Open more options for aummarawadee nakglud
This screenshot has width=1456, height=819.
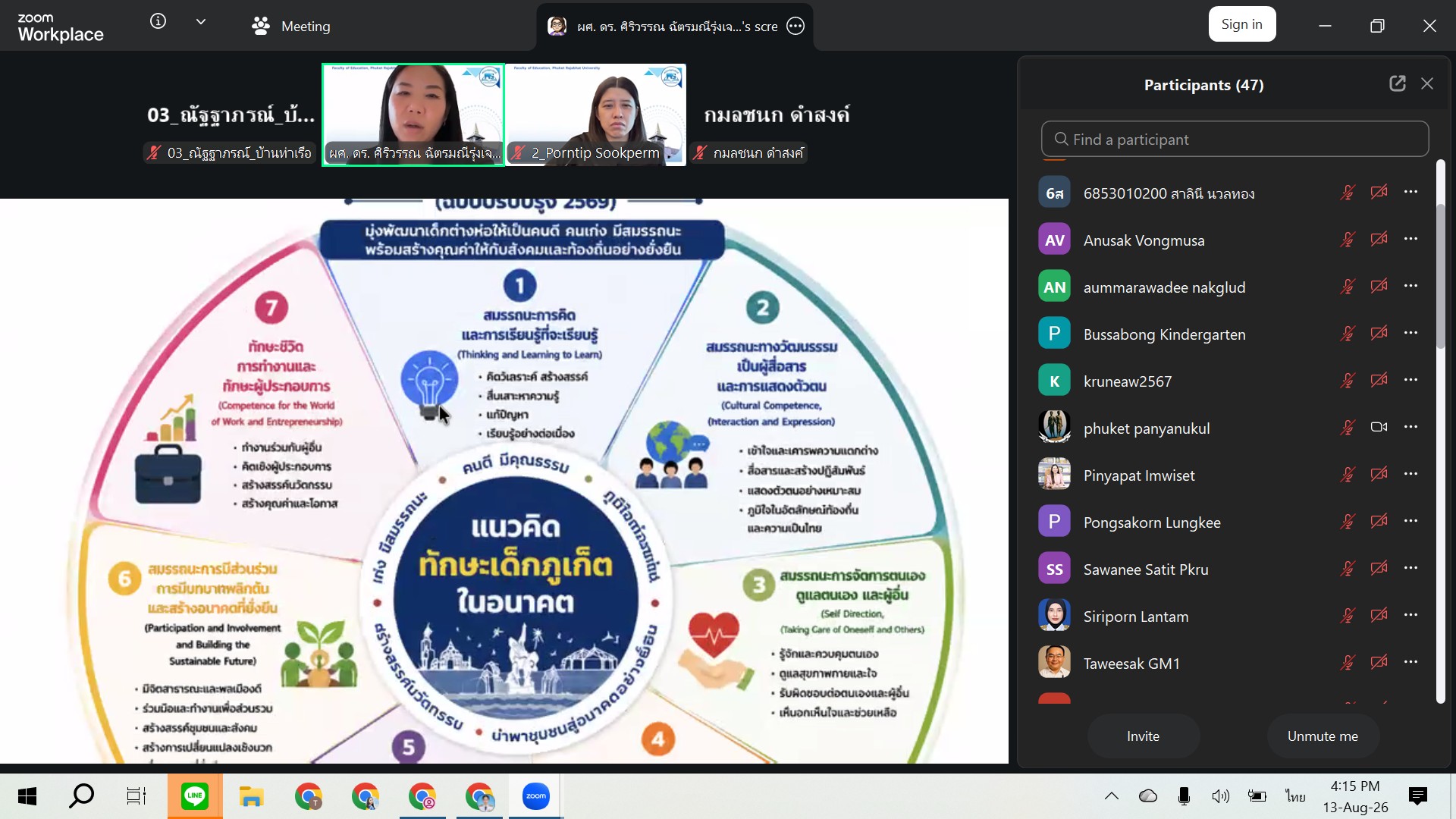1410,286
